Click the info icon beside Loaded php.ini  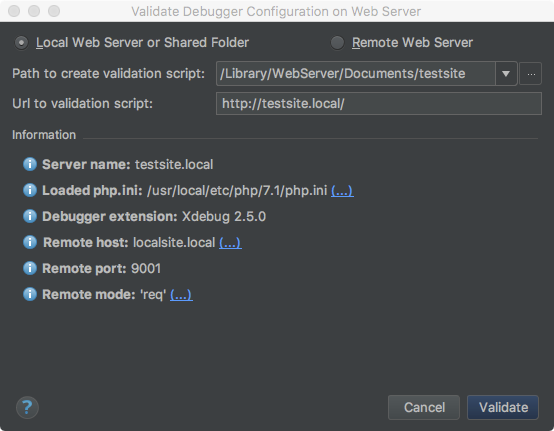(30, 190)
